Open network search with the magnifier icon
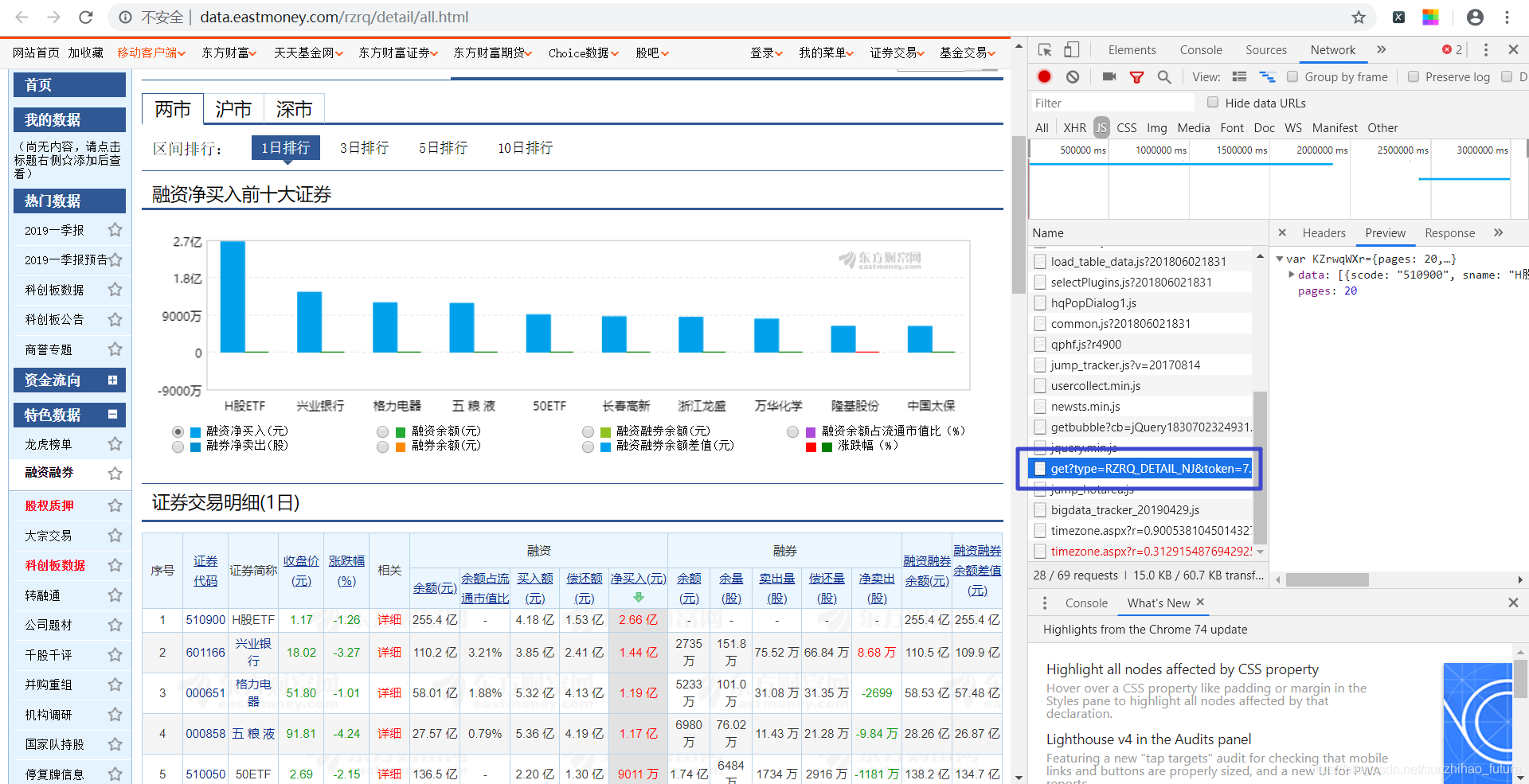This screenshot has width=1529, height=784. coord(1164,77)
